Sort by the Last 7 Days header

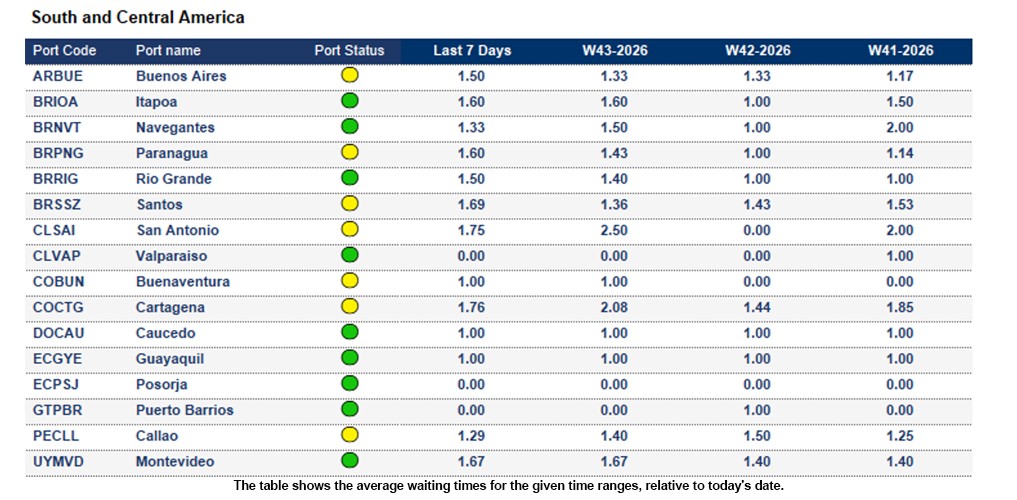472,51
